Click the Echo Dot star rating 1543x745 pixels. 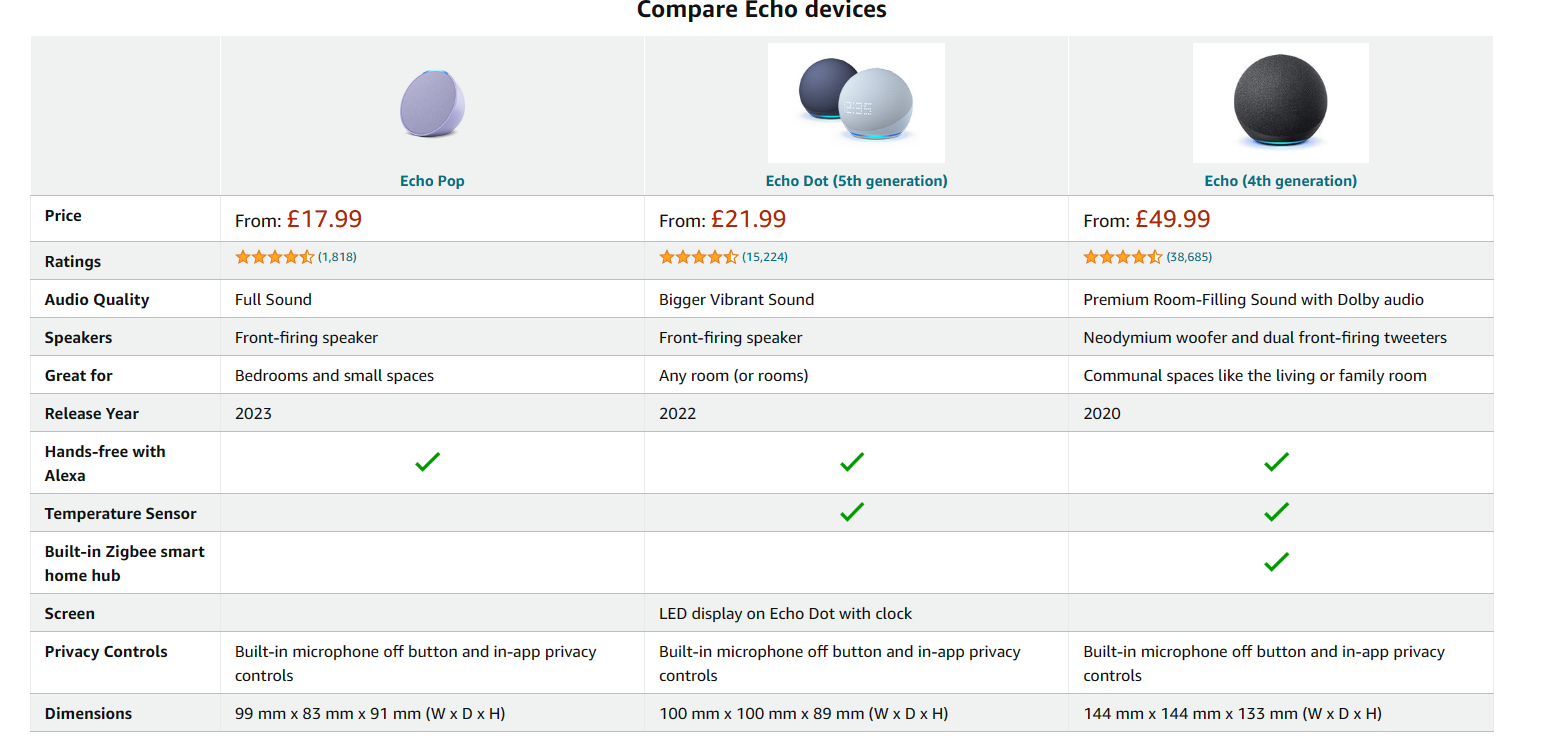(x=698, y=257)
